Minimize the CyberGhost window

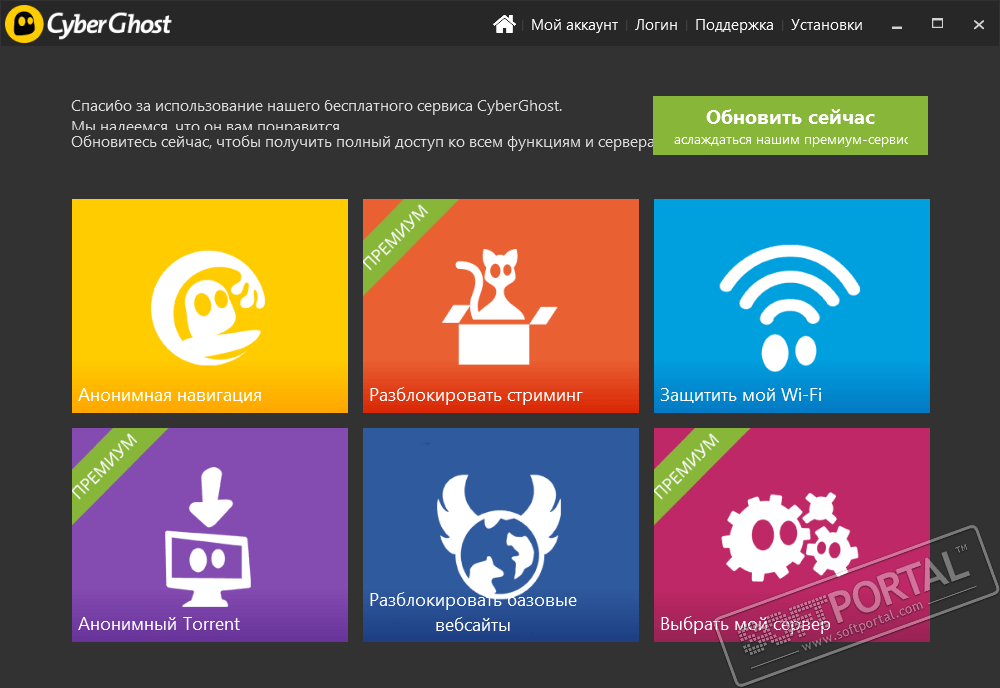coord(897,25)
